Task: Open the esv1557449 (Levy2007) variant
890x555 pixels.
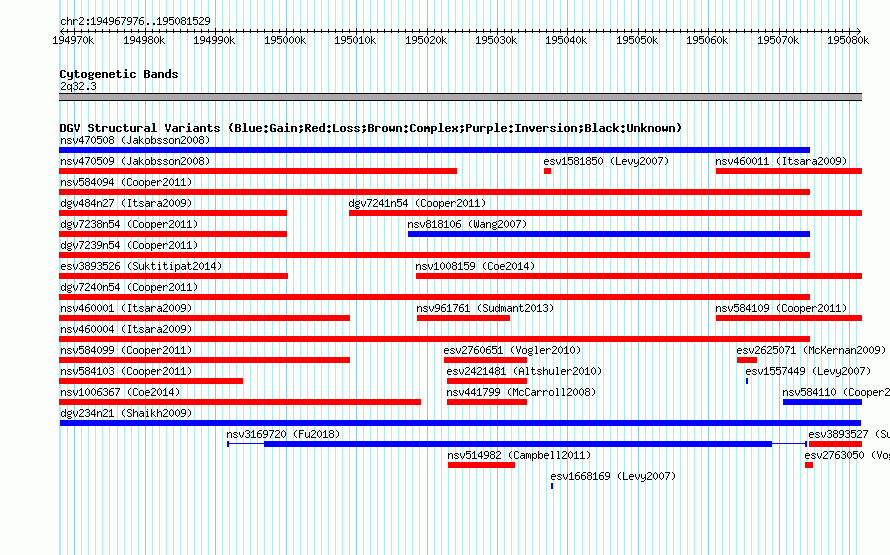Action: 808,371
